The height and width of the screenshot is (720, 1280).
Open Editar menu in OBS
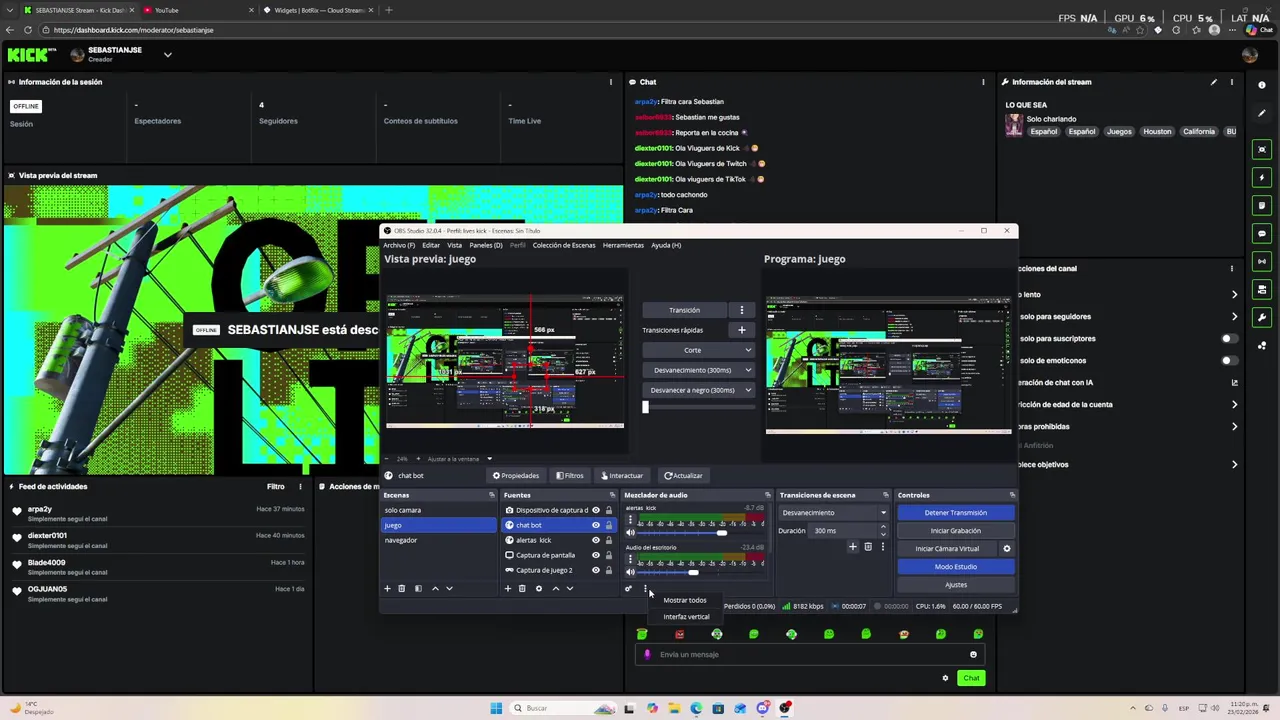(x=431, y=245)
